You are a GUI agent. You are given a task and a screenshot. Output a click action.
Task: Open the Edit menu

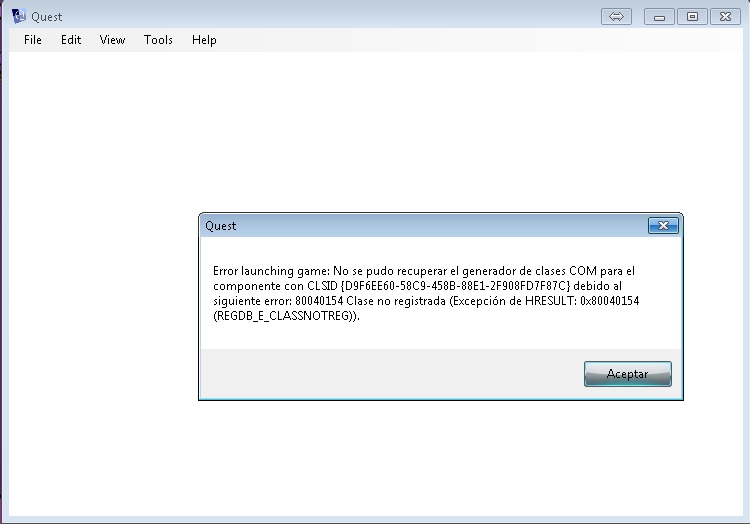tap(71, 40)
